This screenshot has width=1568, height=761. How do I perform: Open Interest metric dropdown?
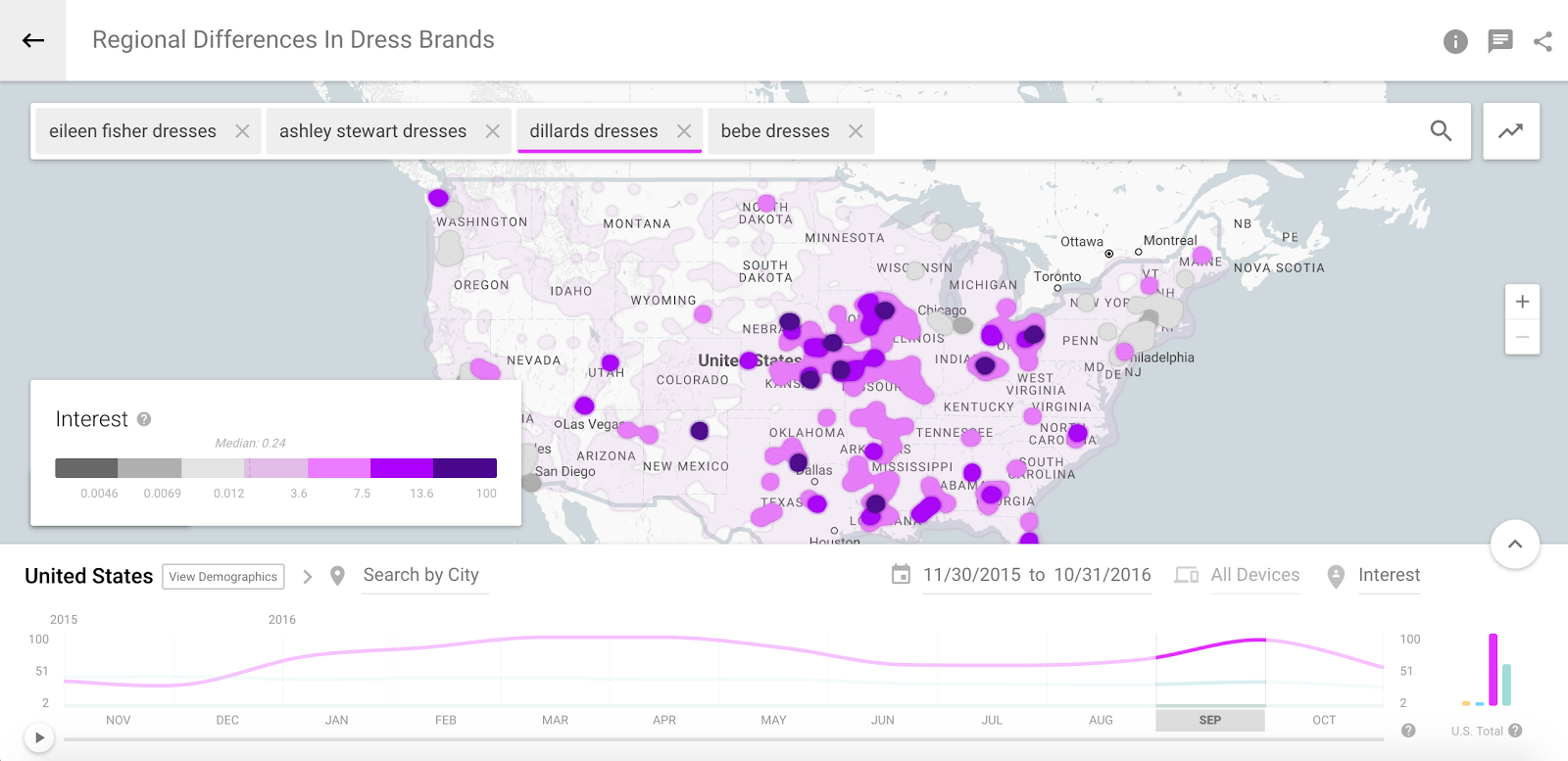pyautogui.click(x=1389, y=575)
